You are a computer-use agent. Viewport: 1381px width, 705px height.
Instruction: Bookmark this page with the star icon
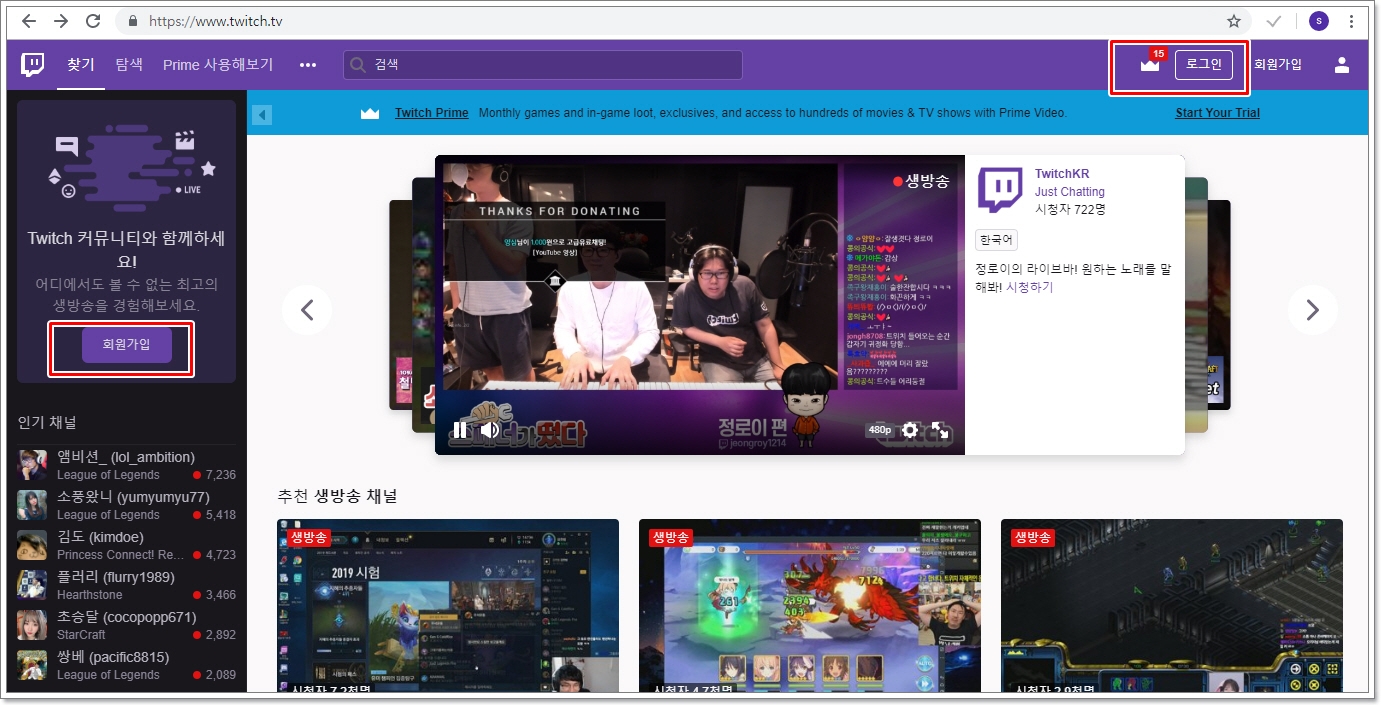pyautogui.click(x=1234, y=21)
